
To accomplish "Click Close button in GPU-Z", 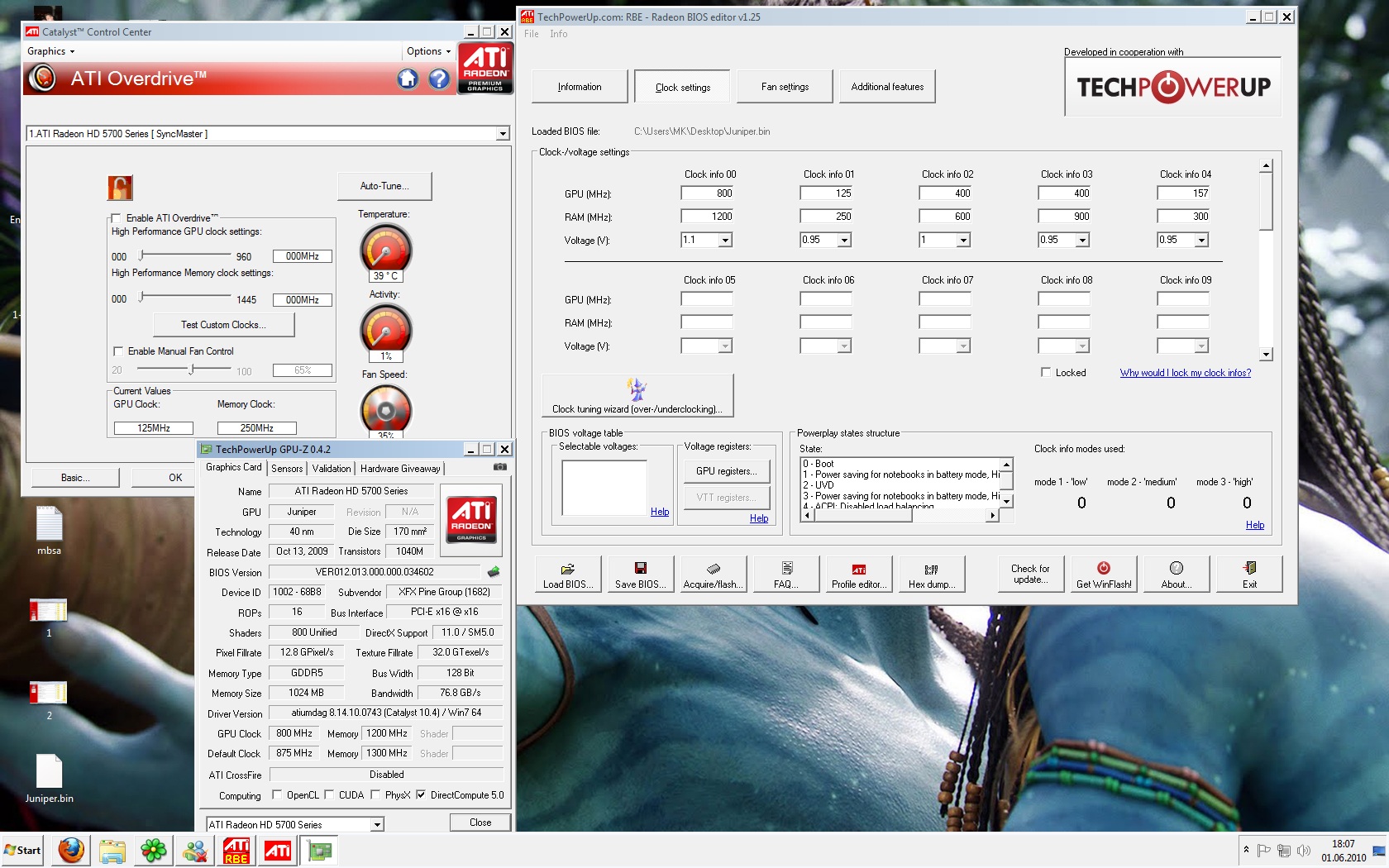I will coord(480,823).
